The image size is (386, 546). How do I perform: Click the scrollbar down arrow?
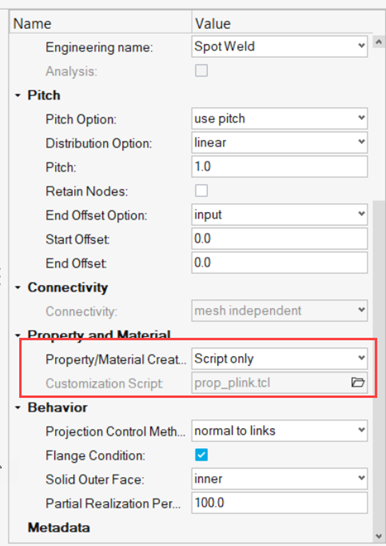(379, 536)
